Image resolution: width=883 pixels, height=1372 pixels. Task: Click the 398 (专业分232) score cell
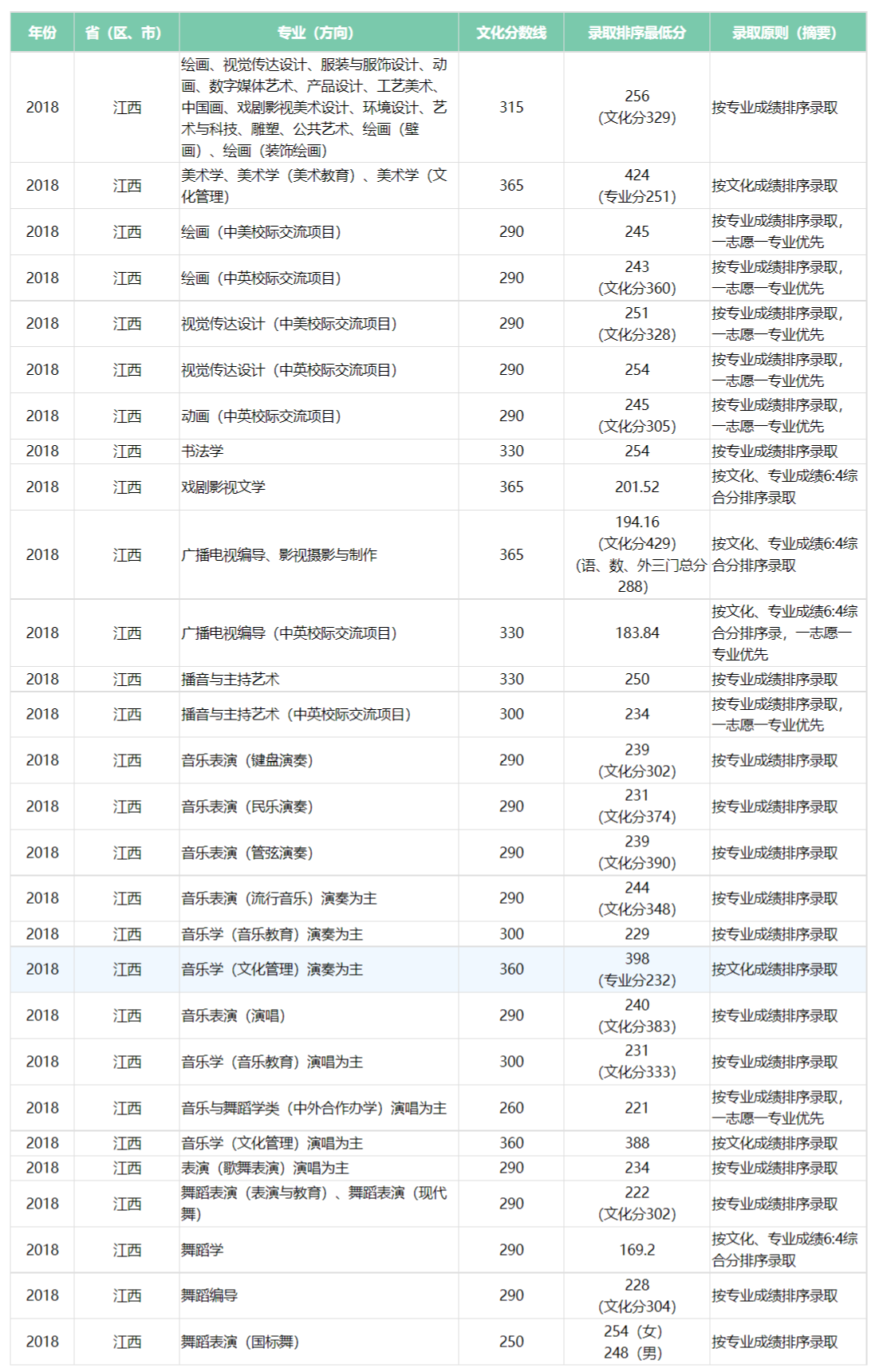(637, 969)
